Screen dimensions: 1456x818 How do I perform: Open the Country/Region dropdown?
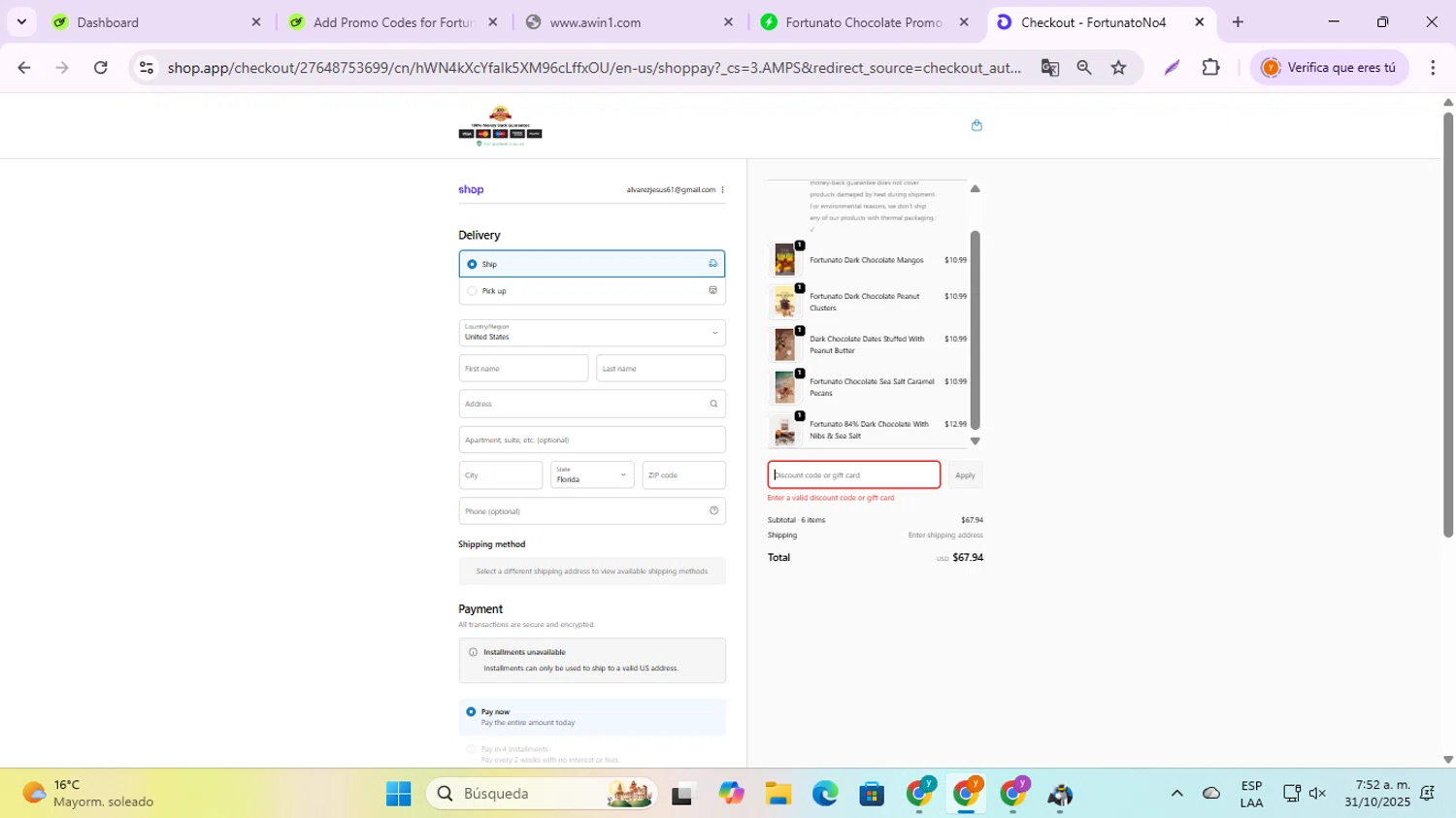click(592, 333)
